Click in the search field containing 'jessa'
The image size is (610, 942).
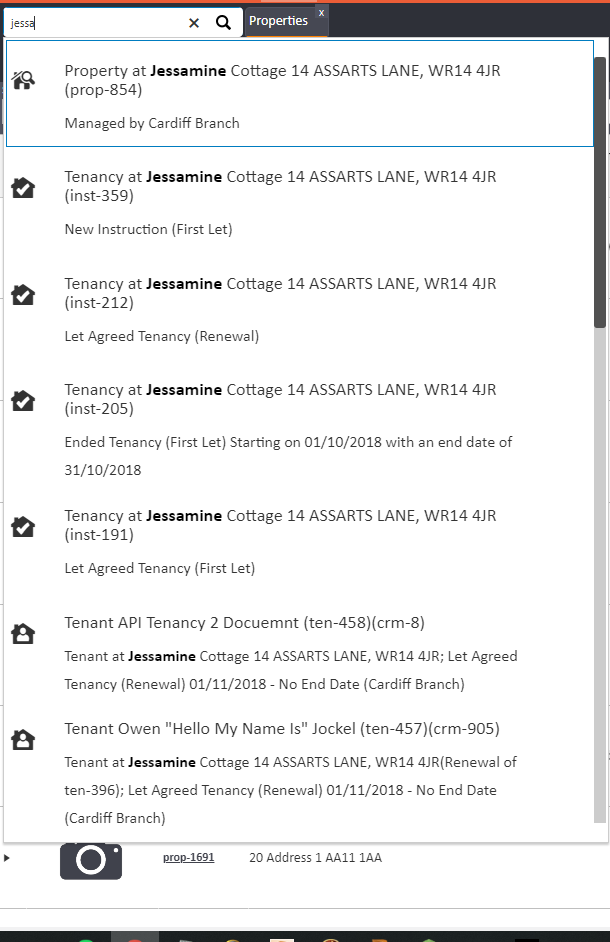pyautogui.click(x=100, y=22)
